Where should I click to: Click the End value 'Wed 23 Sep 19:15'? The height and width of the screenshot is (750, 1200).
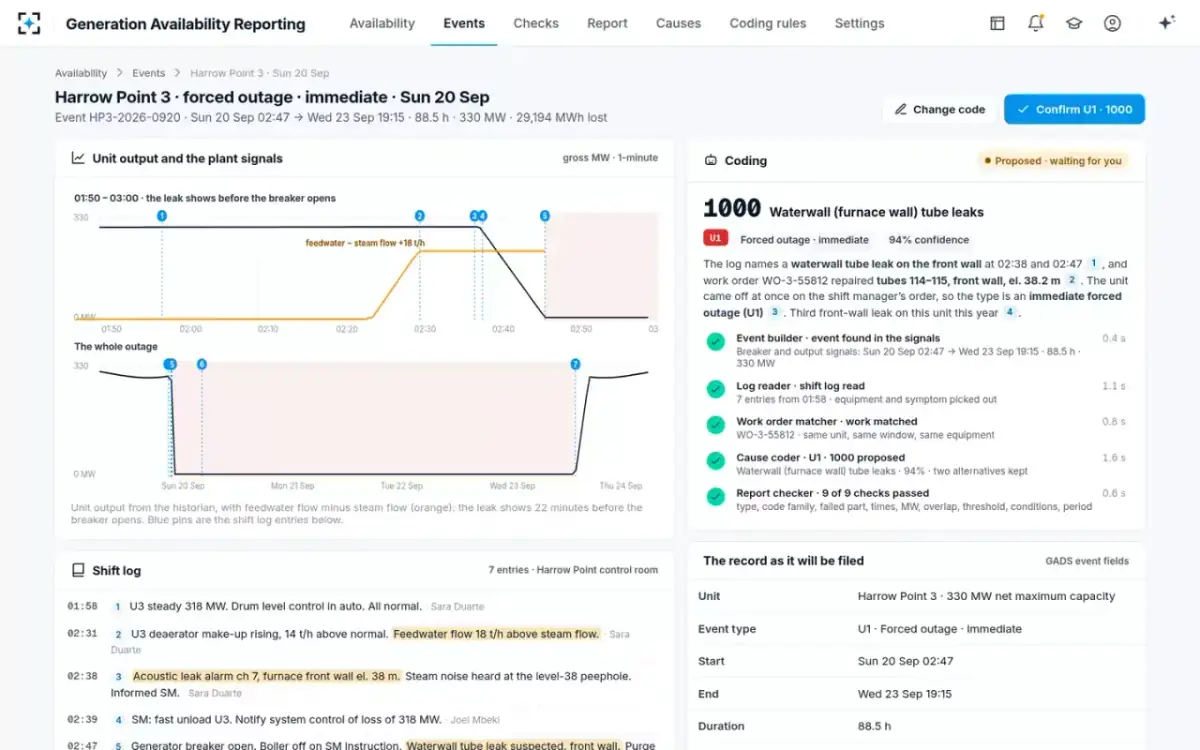(905, 694)
